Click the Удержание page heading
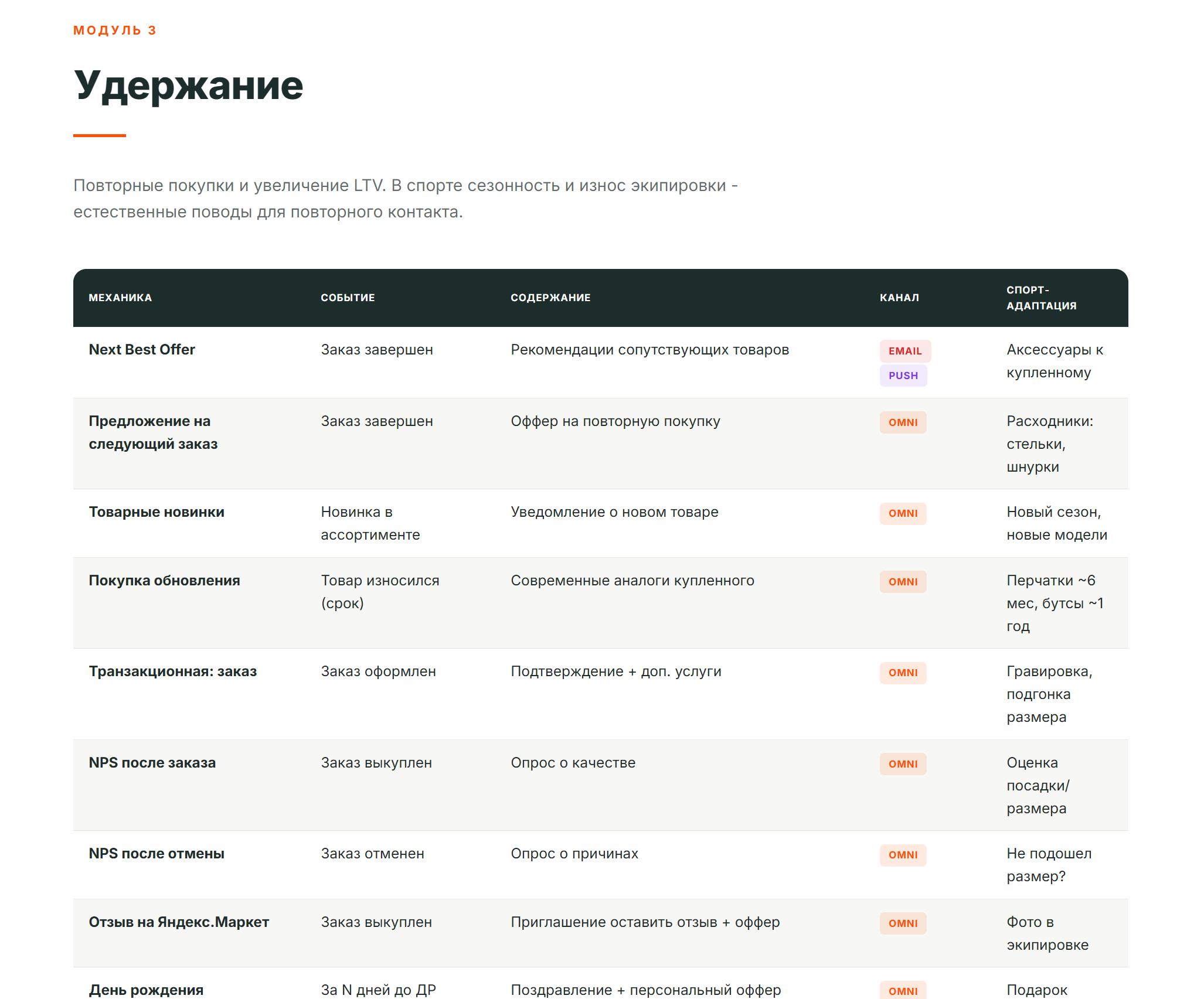The height and width of the screenshot is (999, 1204). [x=188, y=86]
